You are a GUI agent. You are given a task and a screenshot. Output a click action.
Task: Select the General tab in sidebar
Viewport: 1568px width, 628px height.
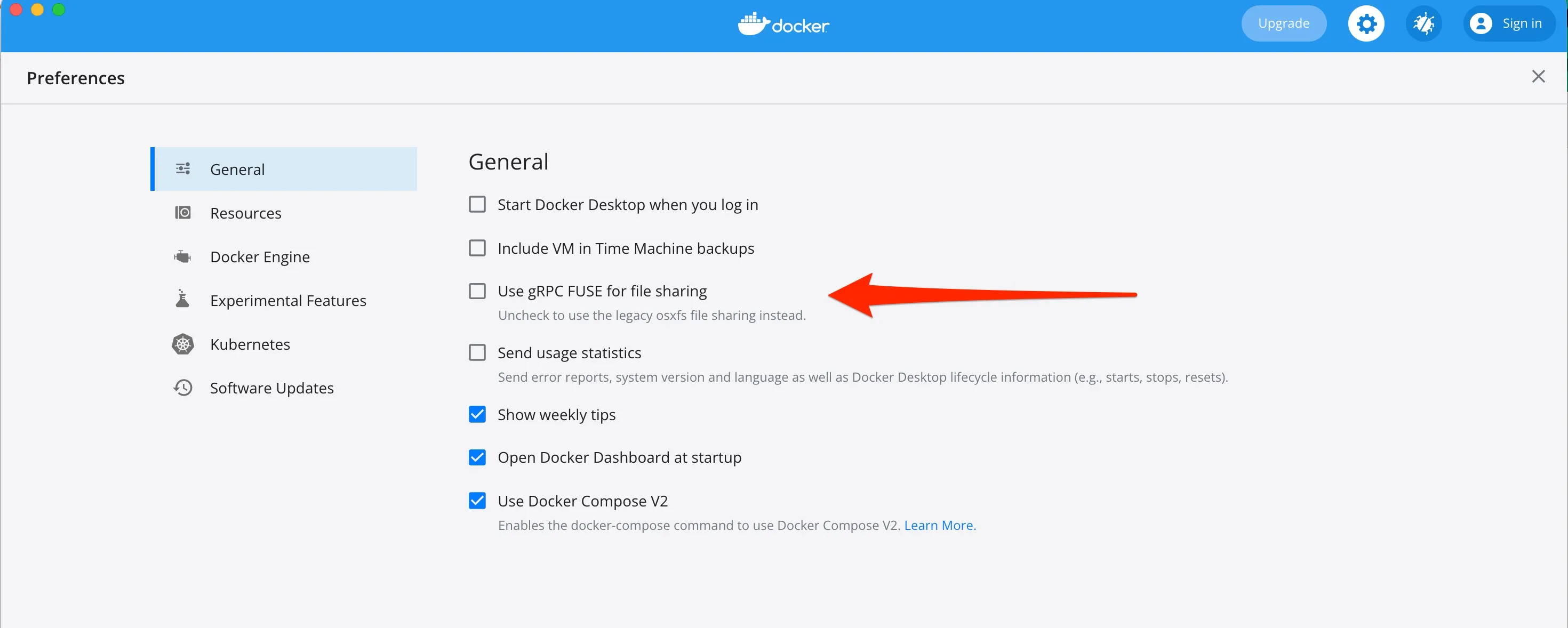[x=237, y=169]
